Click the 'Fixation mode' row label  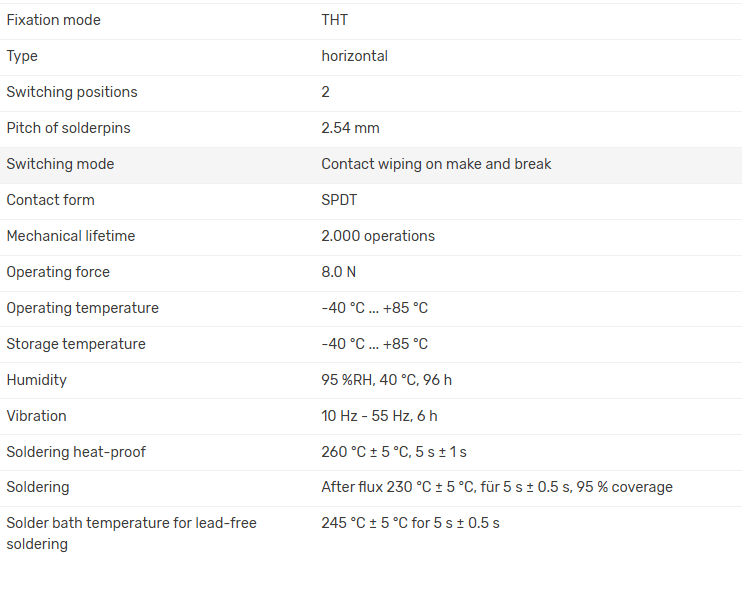click(53, 20)
